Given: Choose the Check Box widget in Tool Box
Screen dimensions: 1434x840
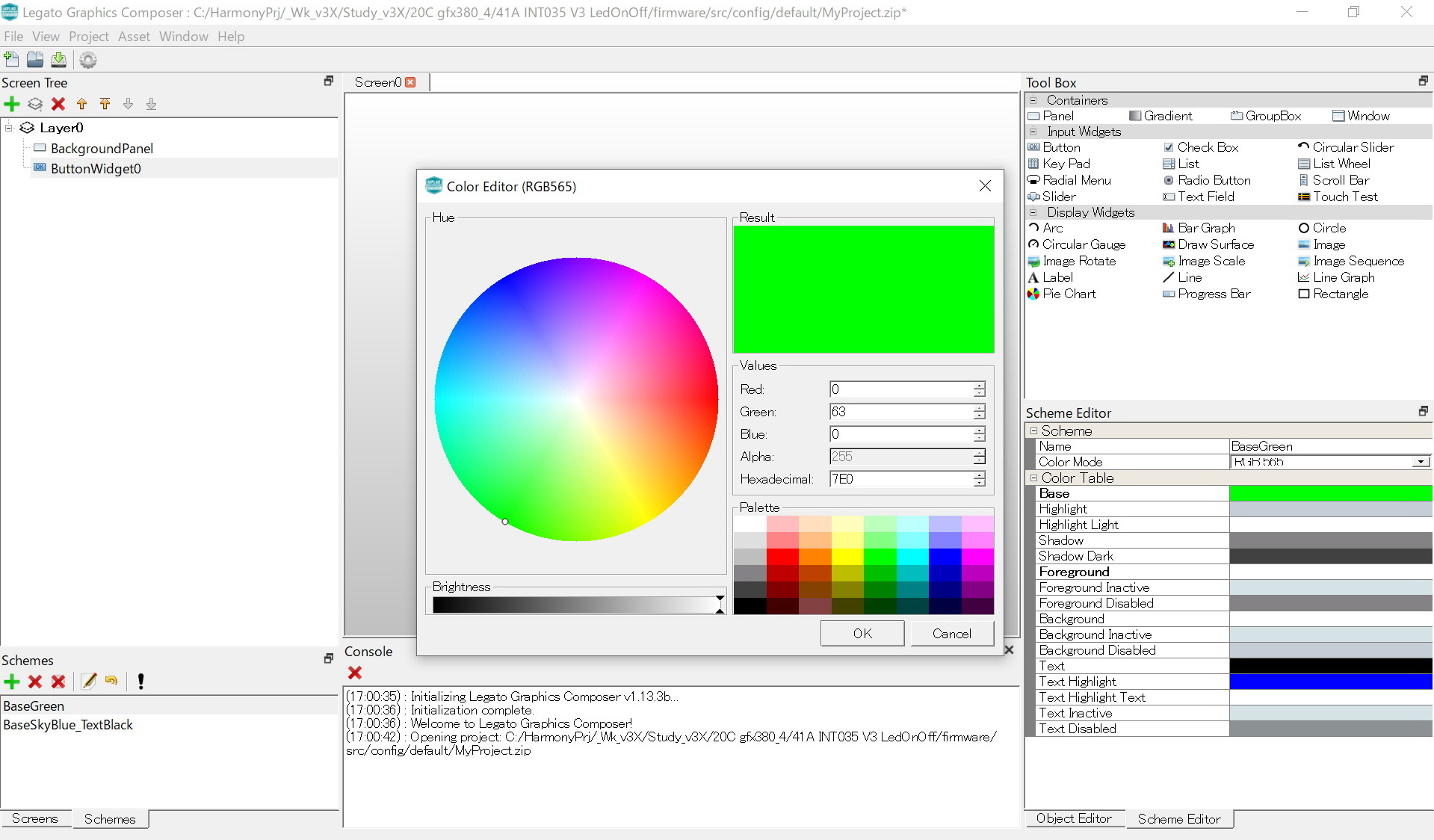Looking at the screenshot, I should 1207,147.
